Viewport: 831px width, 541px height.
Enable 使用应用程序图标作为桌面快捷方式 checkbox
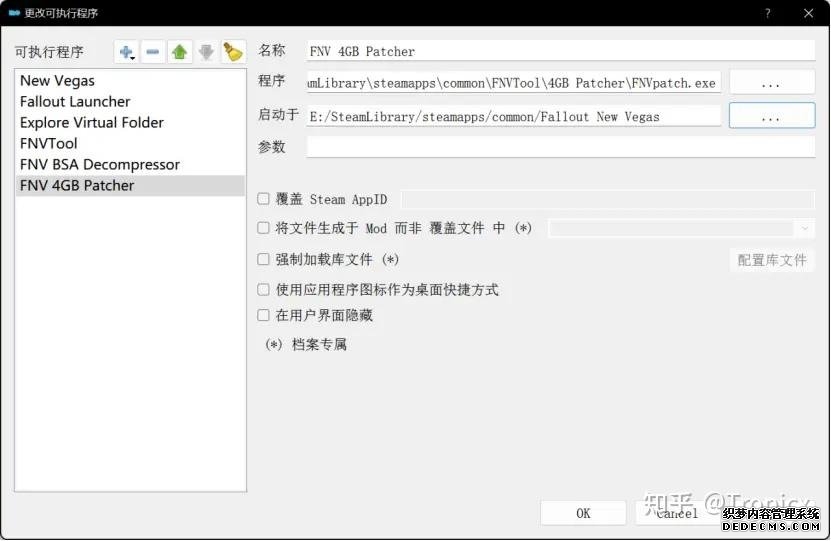click(x=264, y=290)
